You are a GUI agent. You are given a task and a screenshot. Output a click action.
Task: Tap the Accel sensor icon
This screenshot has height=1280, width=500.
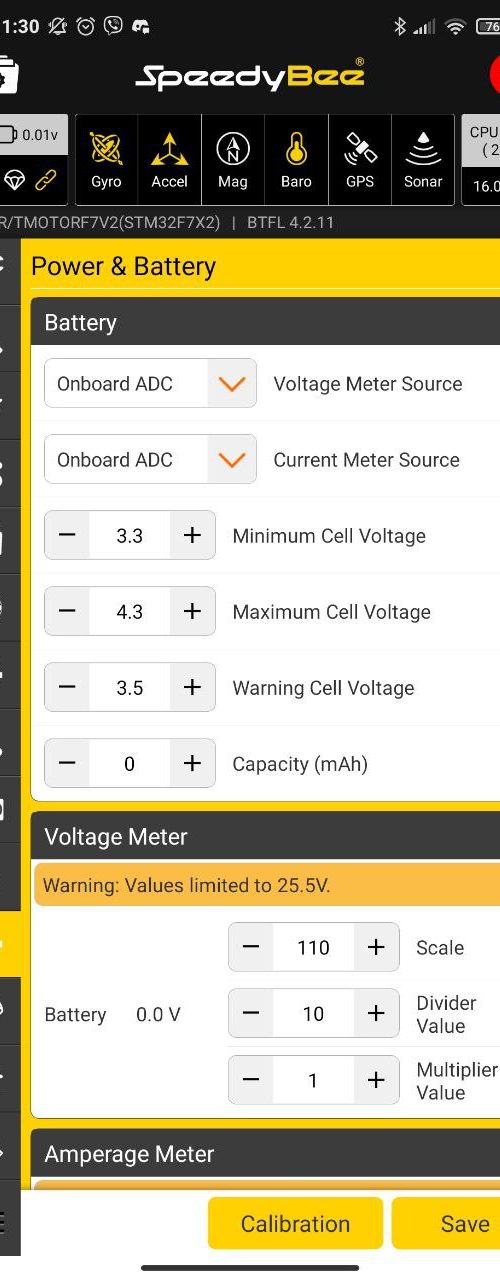click(x=169, y=160)
